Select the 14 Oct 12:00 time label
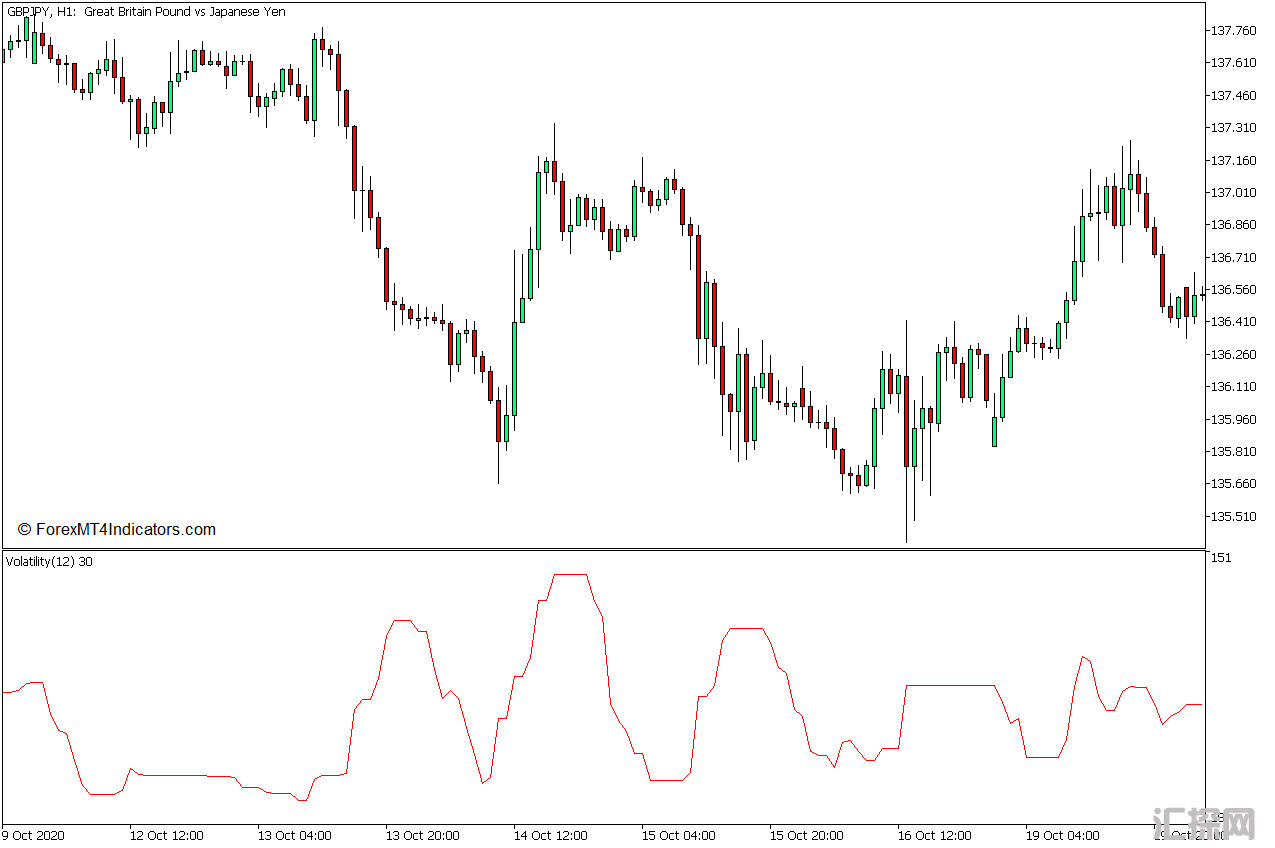Screen dimensions: 1275x848 coord(550,836)
